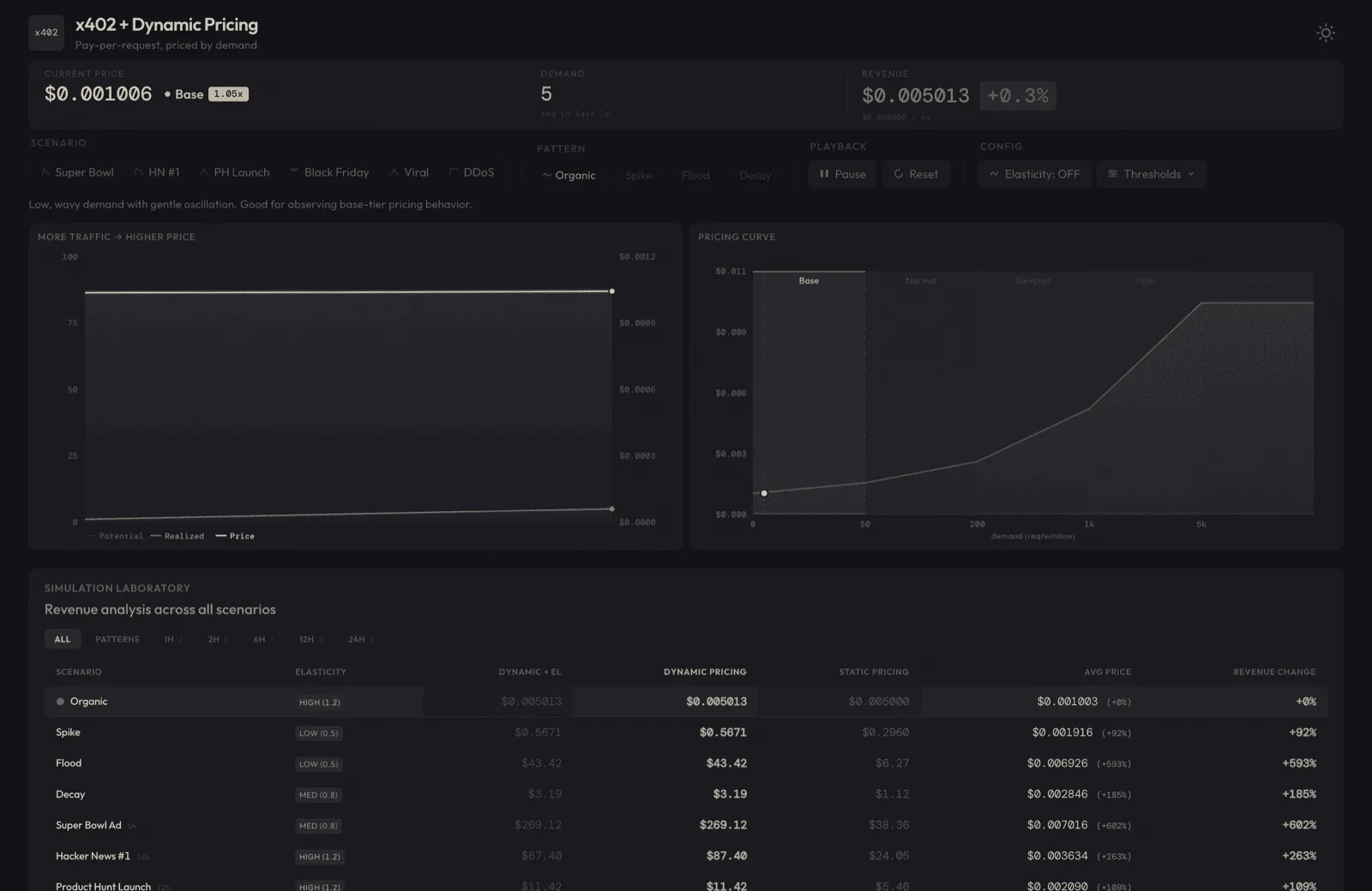Click the ELASTICITY column header
The height and width of the screenshot is (891, 1372).
point(321,671)
